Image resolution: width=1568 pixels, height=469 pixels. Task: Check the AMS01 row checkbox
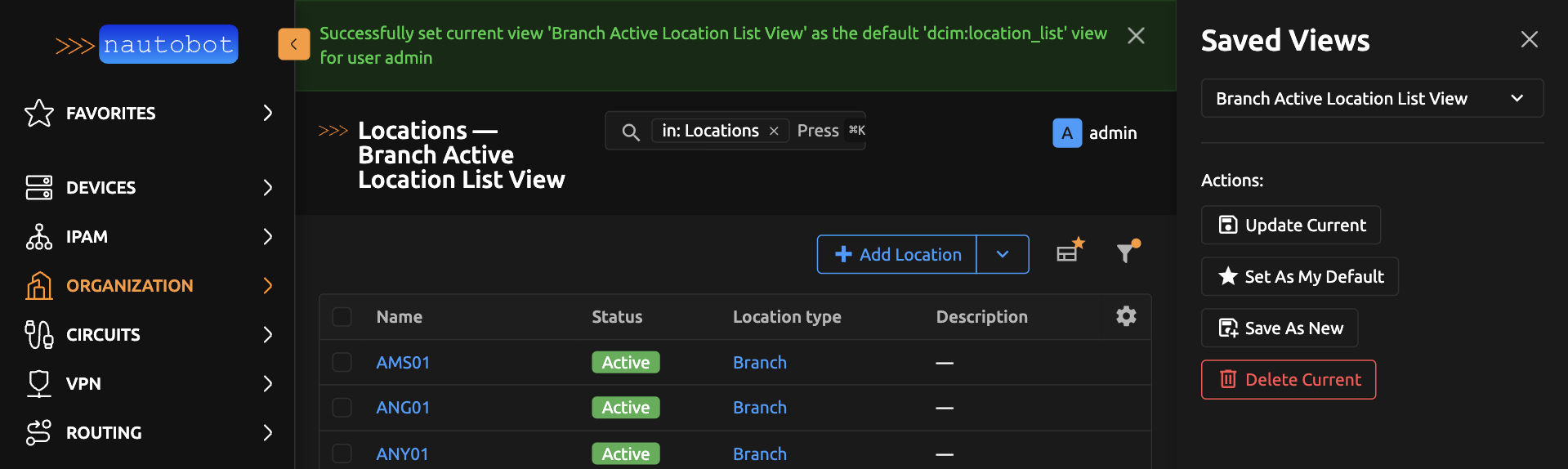pyautogui.click(x=342, y=362)
